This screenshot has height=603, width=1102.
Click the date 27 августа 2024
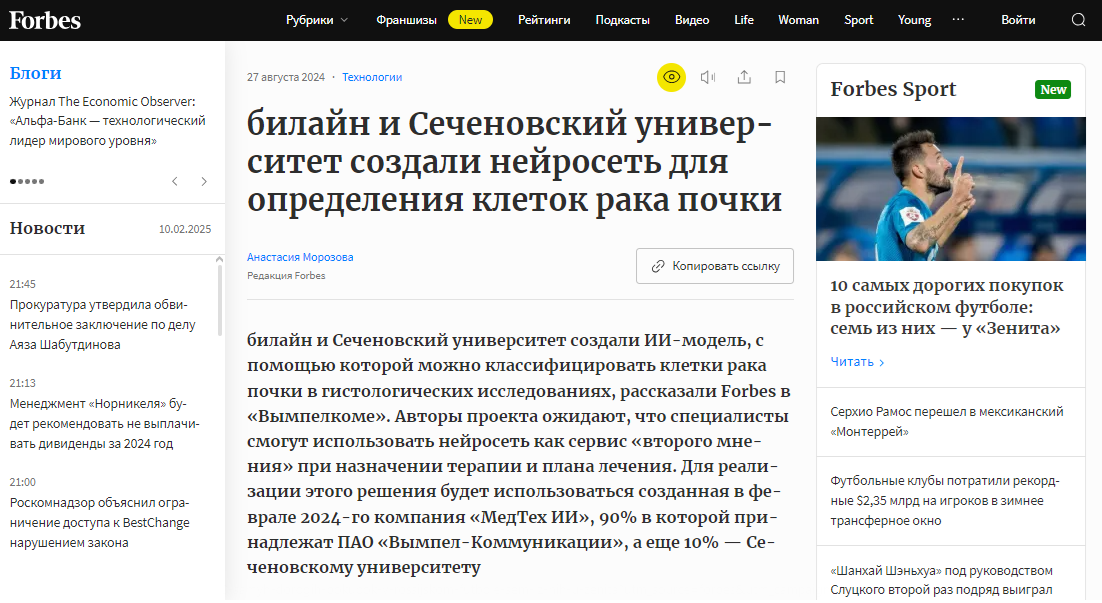pyautogui.click(x=285, y=77)
